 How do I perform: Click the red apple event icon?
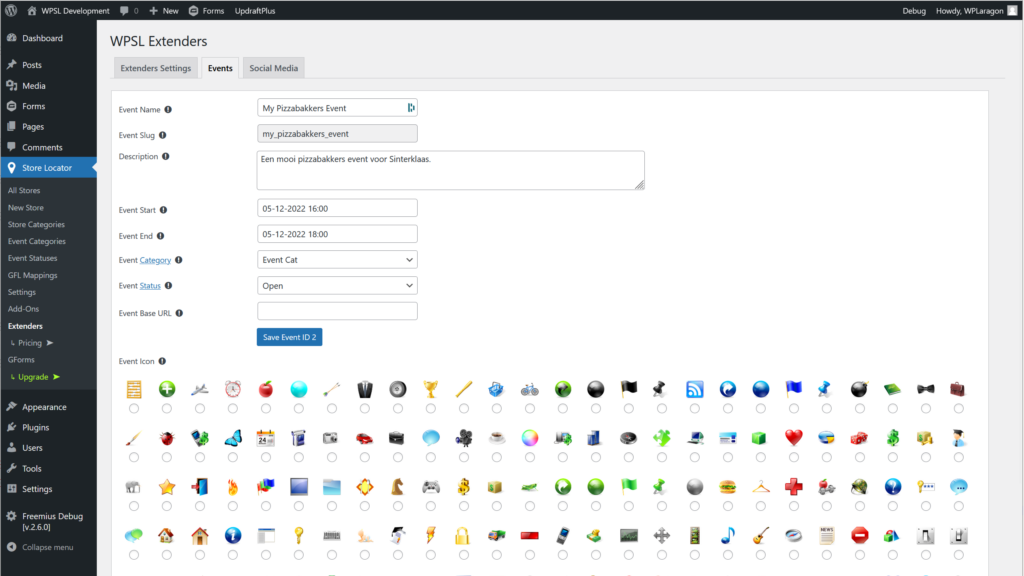pyautogui.click(x=266, y=389)
